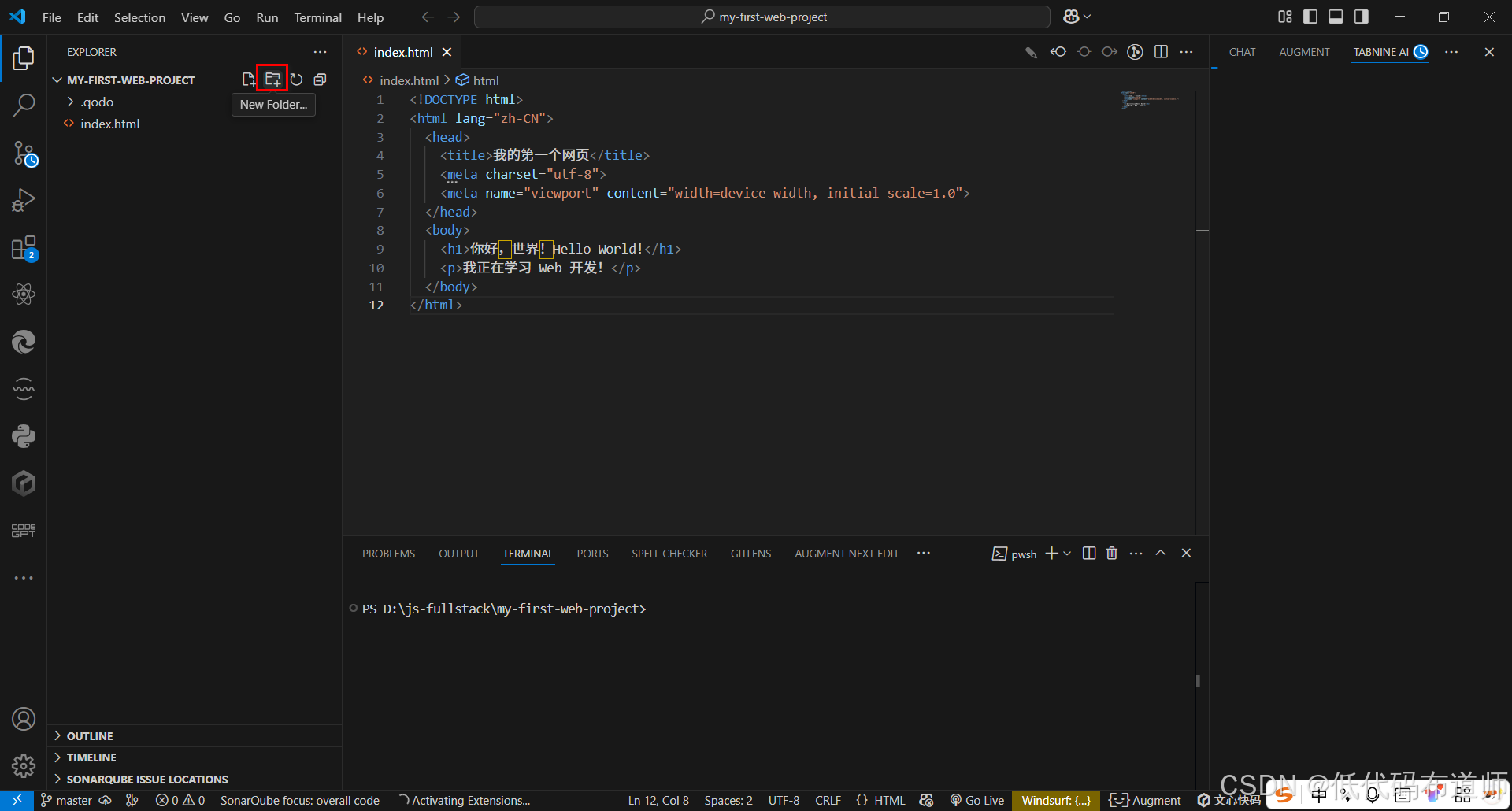
Task: Toggle Go Live server in status bar
Action: [977, 801]
